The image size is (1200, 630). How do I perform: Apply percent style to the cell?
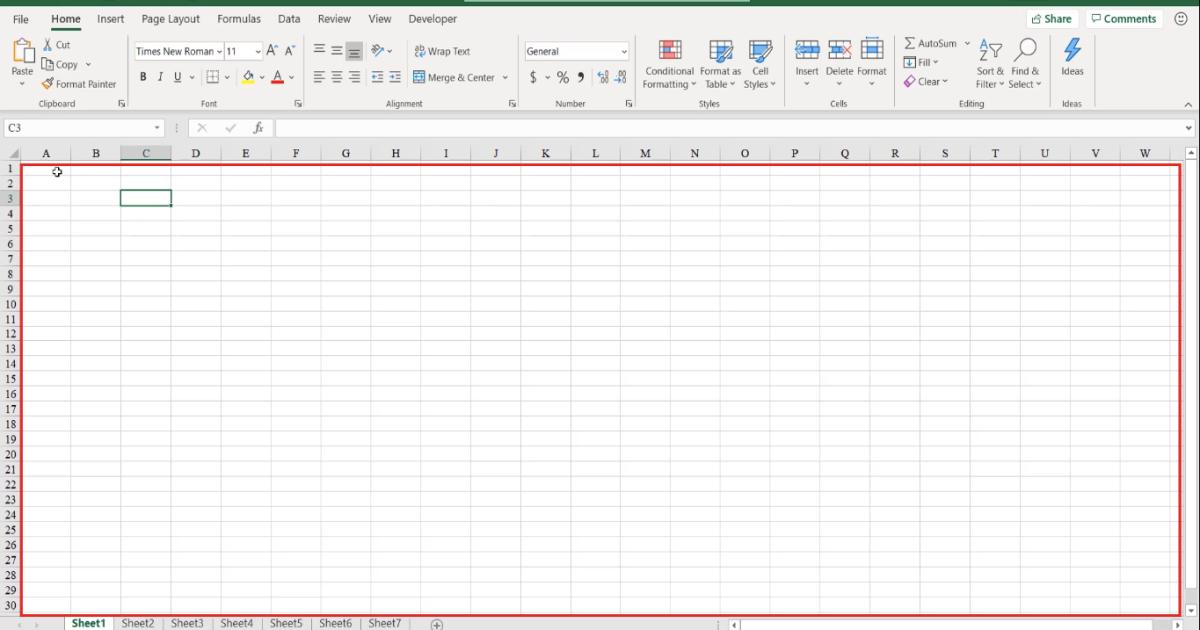[x=562, y=76]
